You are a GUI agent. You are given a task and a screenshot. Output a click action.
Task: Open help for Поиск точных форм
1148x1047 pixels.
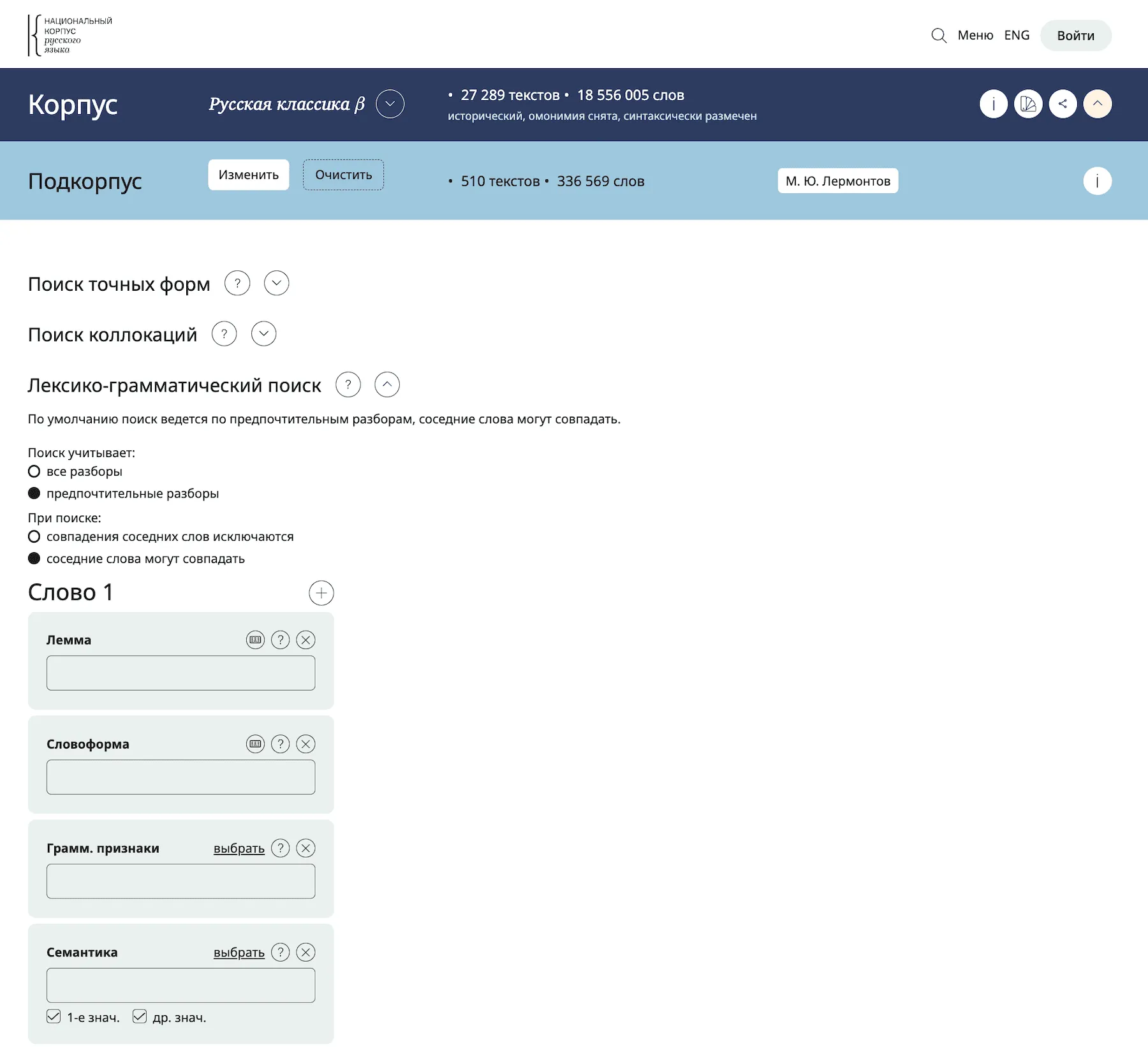tap(237, 283)
